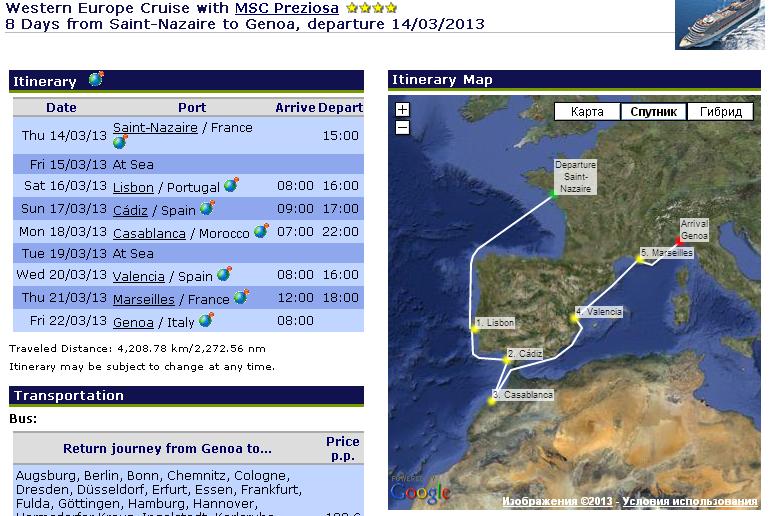
Task: Switch map to Спутник view
Action: coord(654,112)
